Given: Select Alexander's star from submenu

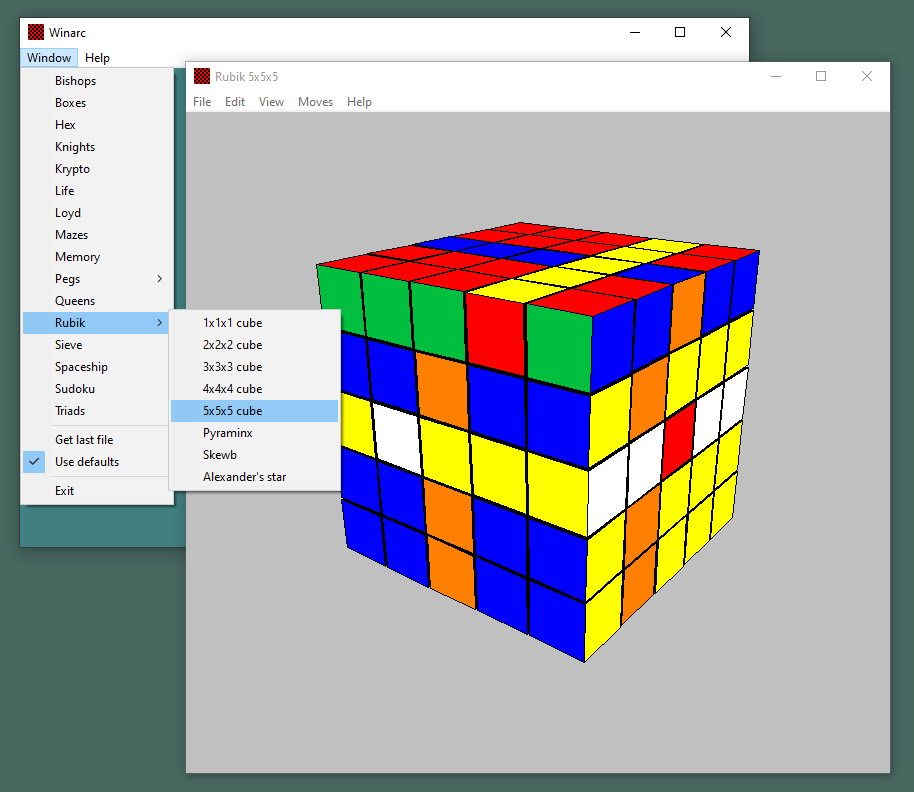Looking at the screenshot, I should (255, 477).
